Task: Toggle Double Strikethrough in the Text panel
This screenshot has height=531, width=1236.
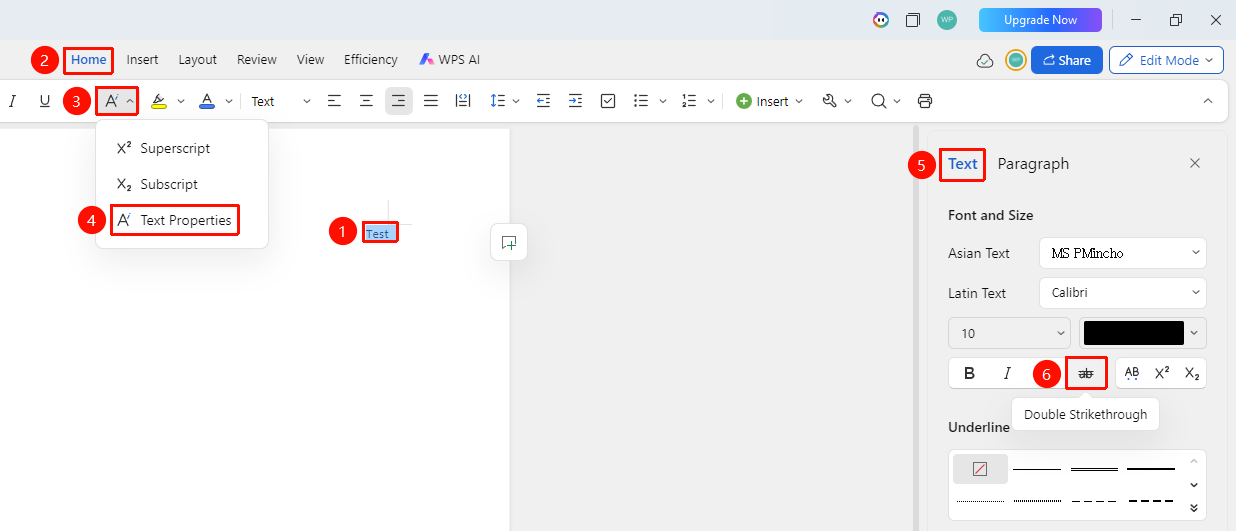Action: coord(1086,373)
